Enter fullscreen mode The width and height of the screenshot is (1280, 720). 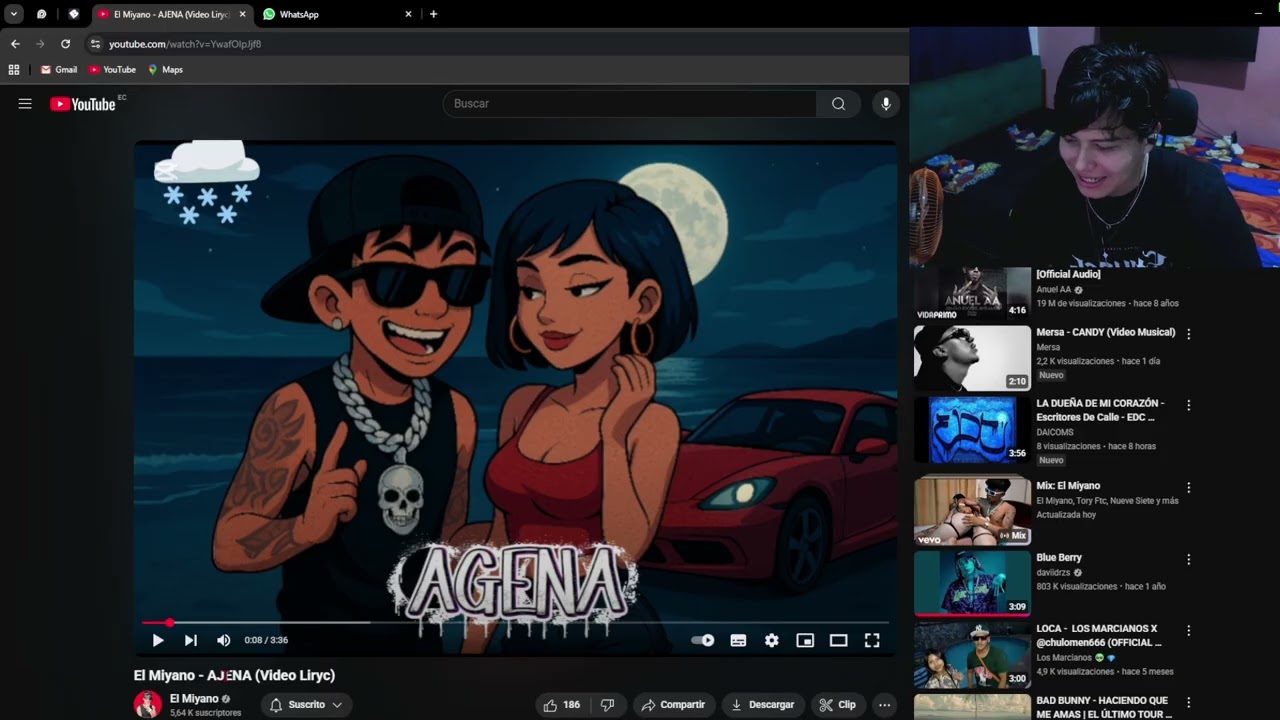[x=872, y=640]
